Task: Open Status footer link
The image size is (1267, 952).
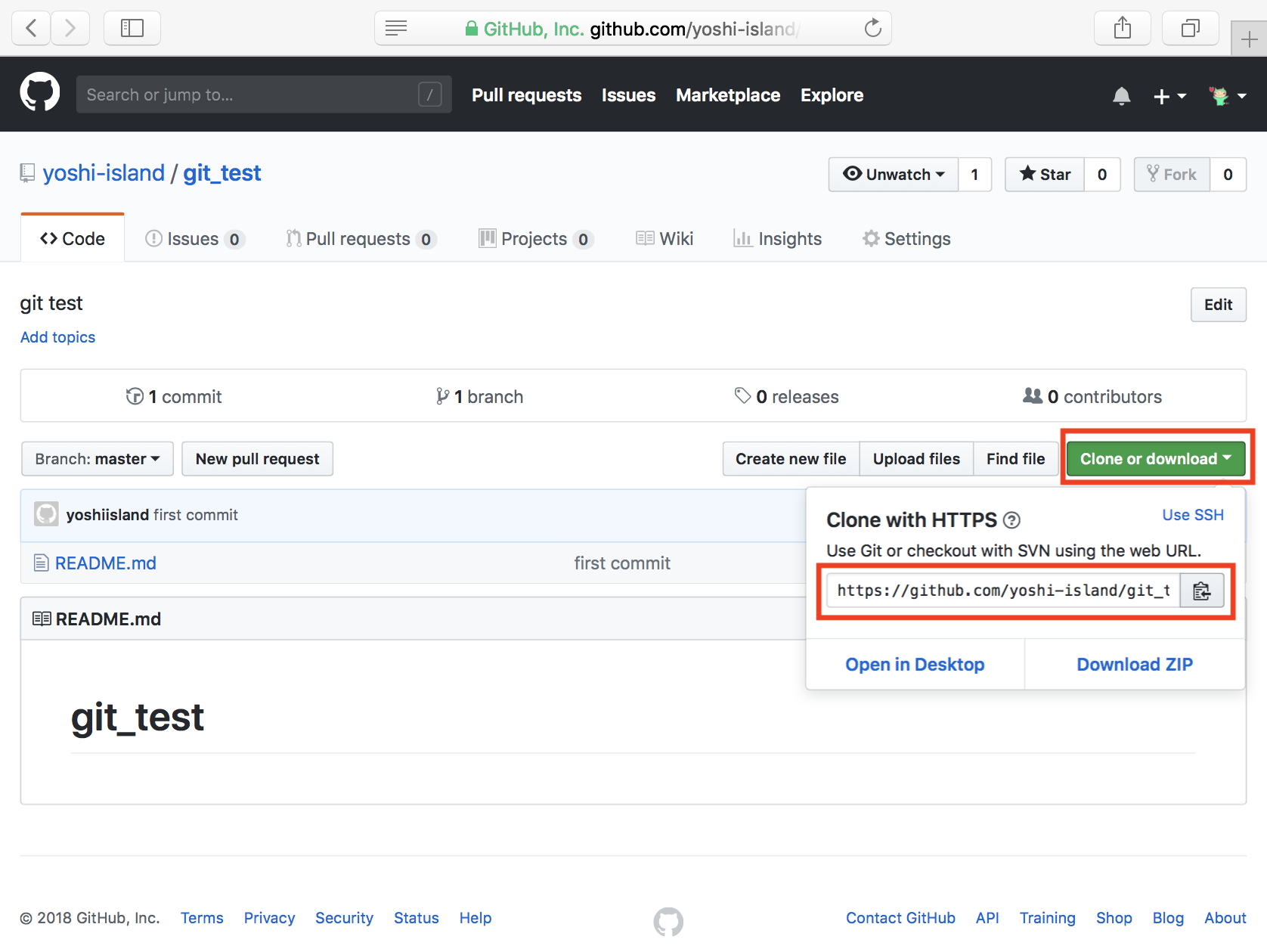Action: click(416, 918)
